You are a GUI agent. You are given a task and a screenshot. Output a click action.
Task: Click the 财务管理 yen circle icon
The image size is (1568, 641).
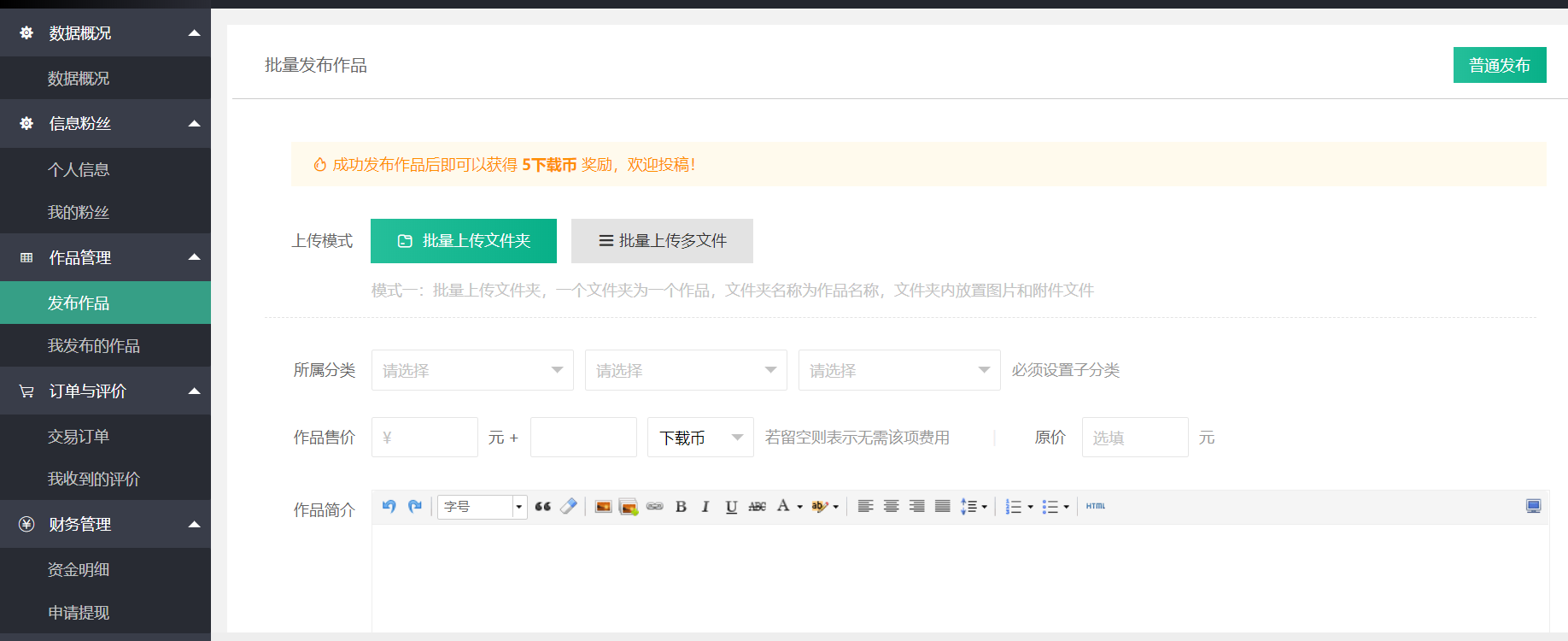tap(26, 524)
